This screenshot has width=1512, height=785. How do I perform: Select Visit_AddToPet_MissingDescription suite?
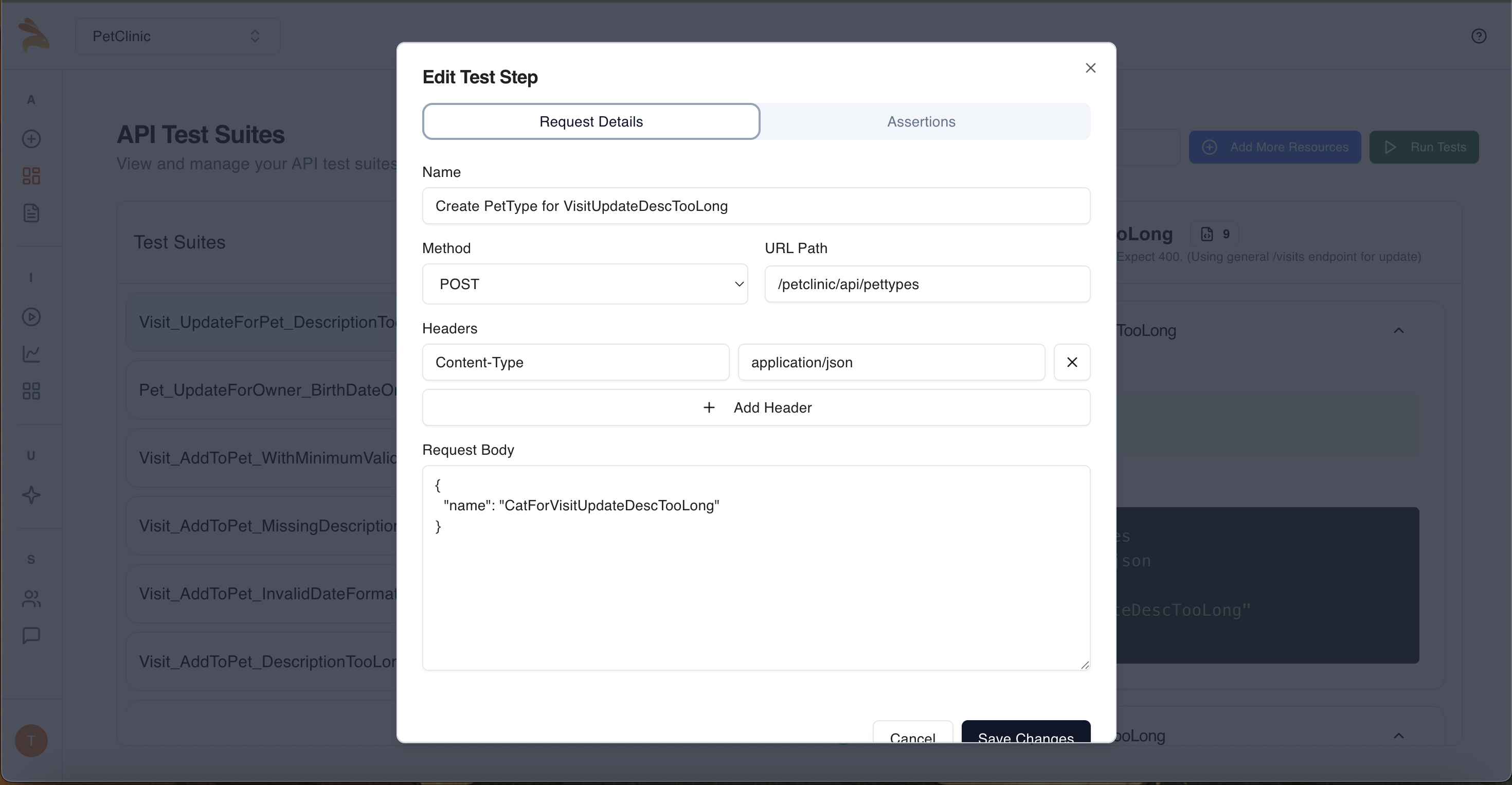tap(262, 526)
